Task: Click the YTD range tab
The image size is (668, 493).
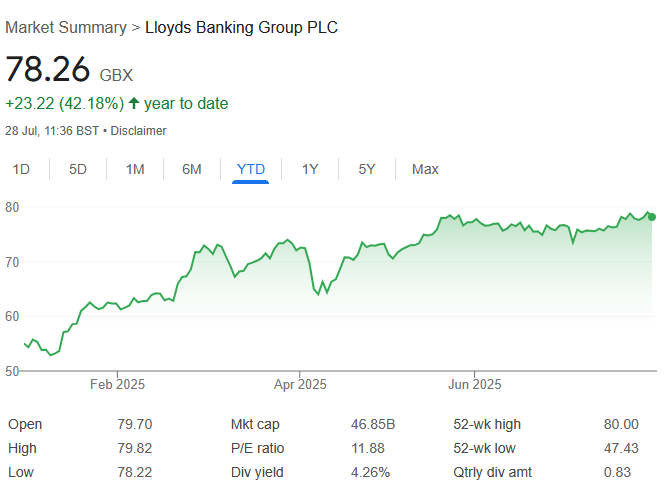Action: (x=251, y=169)
